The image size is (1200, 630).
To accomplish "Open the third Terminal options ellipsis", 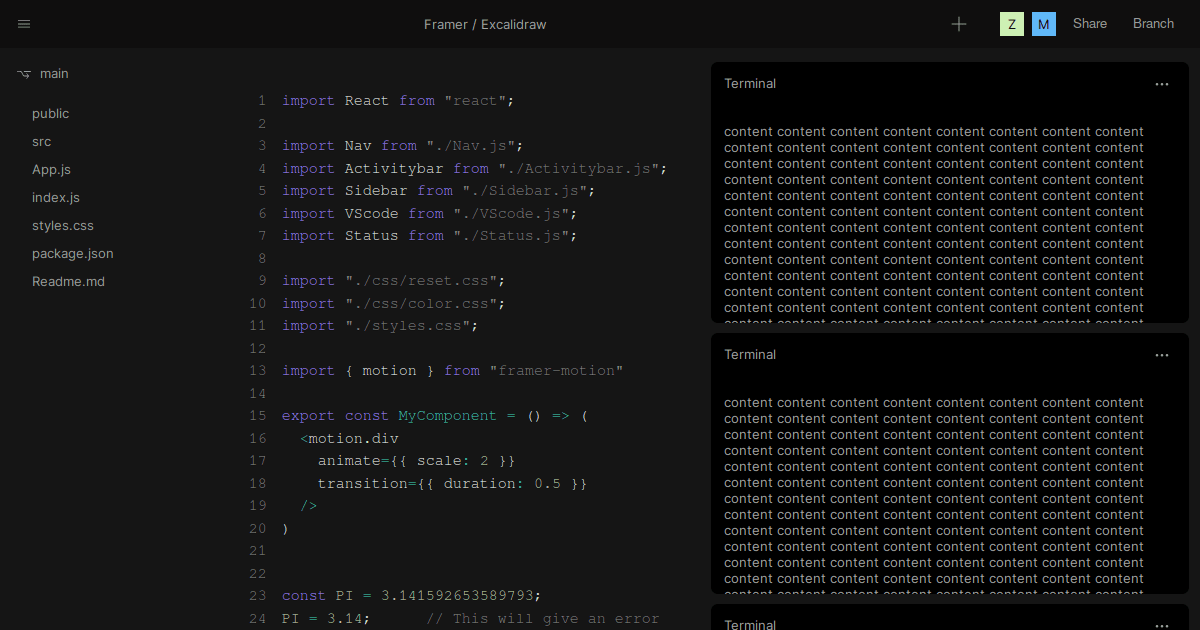I will coord(1162,624).
